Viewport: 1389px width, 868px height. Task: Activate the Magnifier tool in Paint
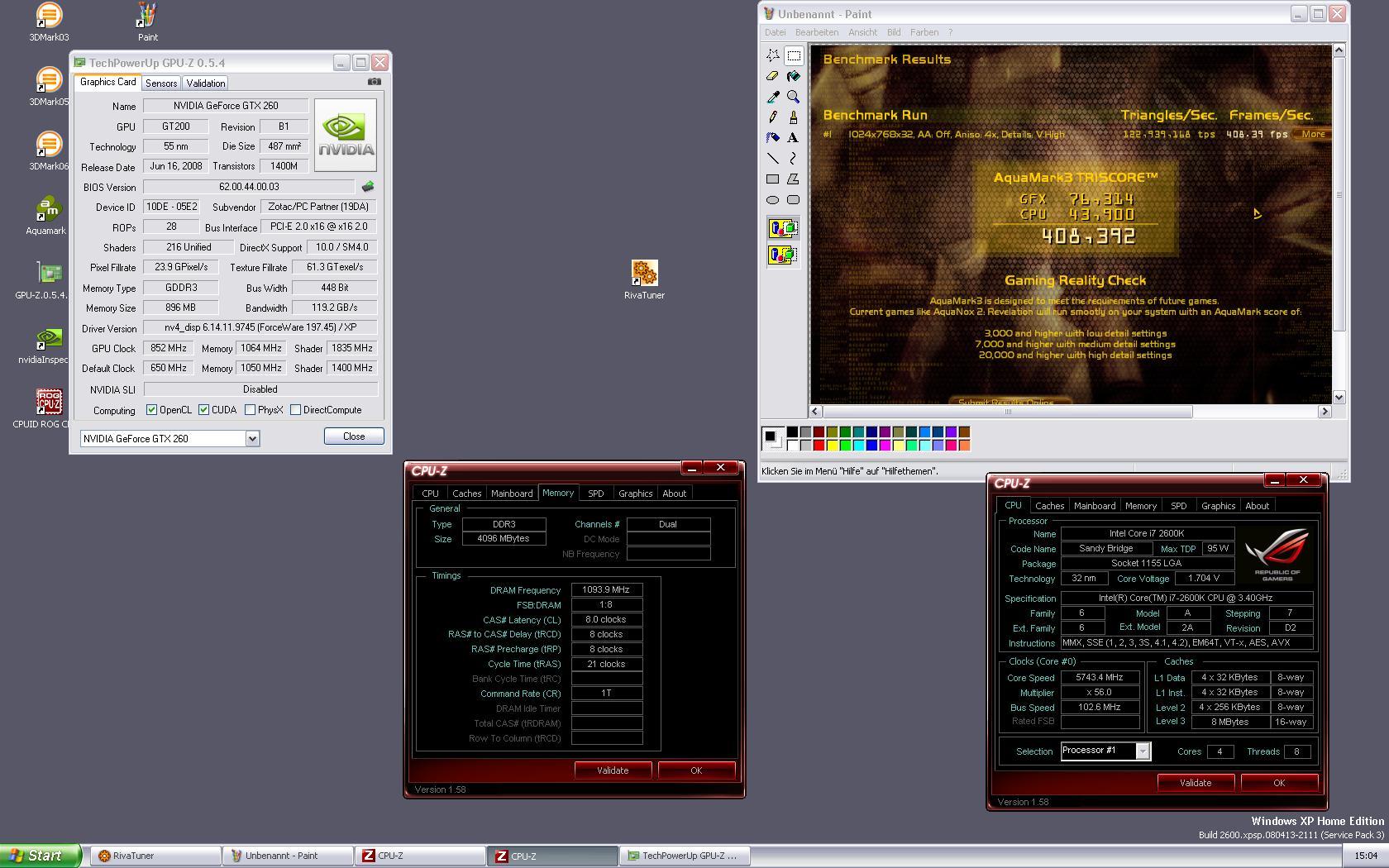794,97
